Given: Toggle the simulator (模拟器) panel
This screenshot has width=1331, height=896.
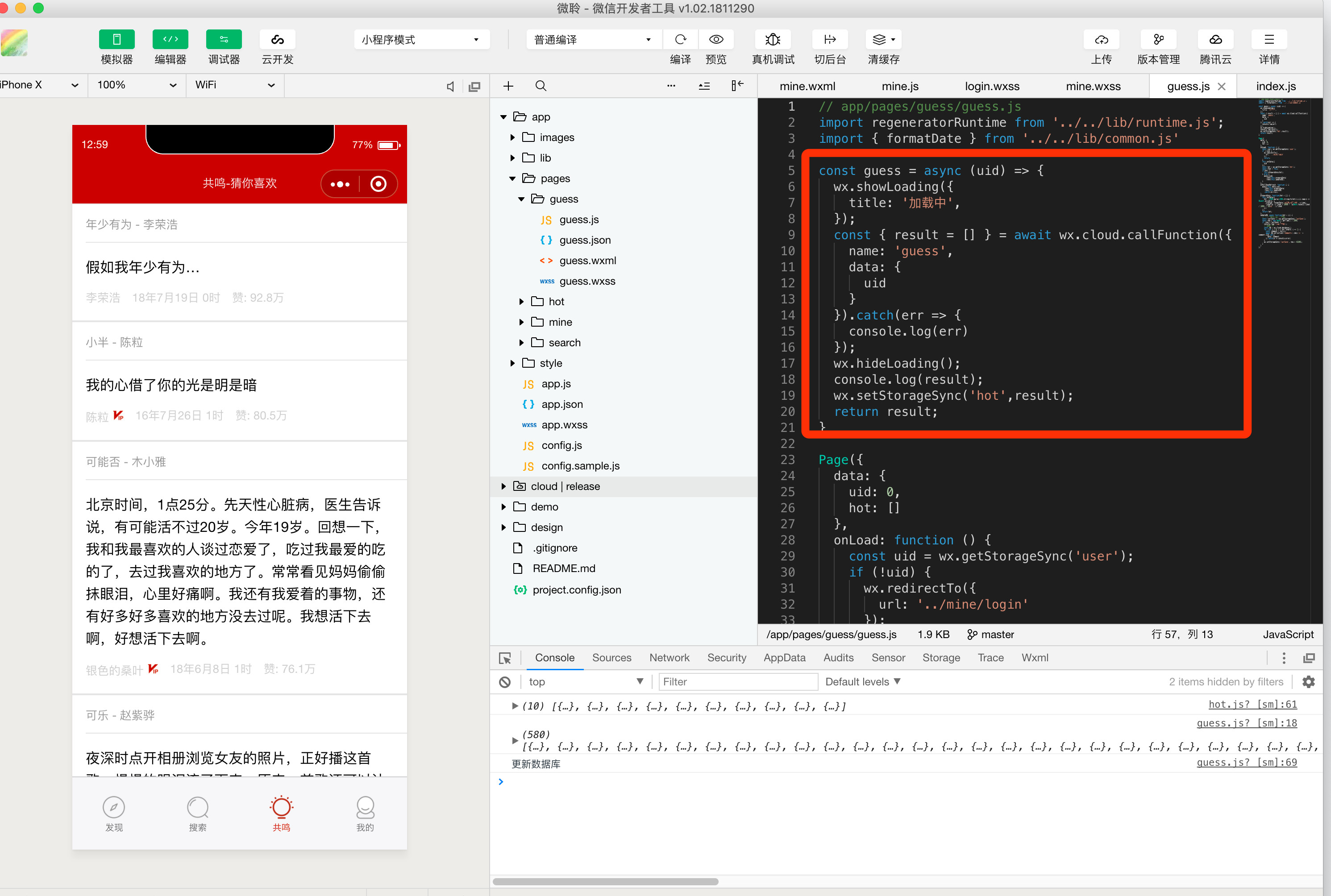Looking at the screenshot, I should [x=116, y=39].
